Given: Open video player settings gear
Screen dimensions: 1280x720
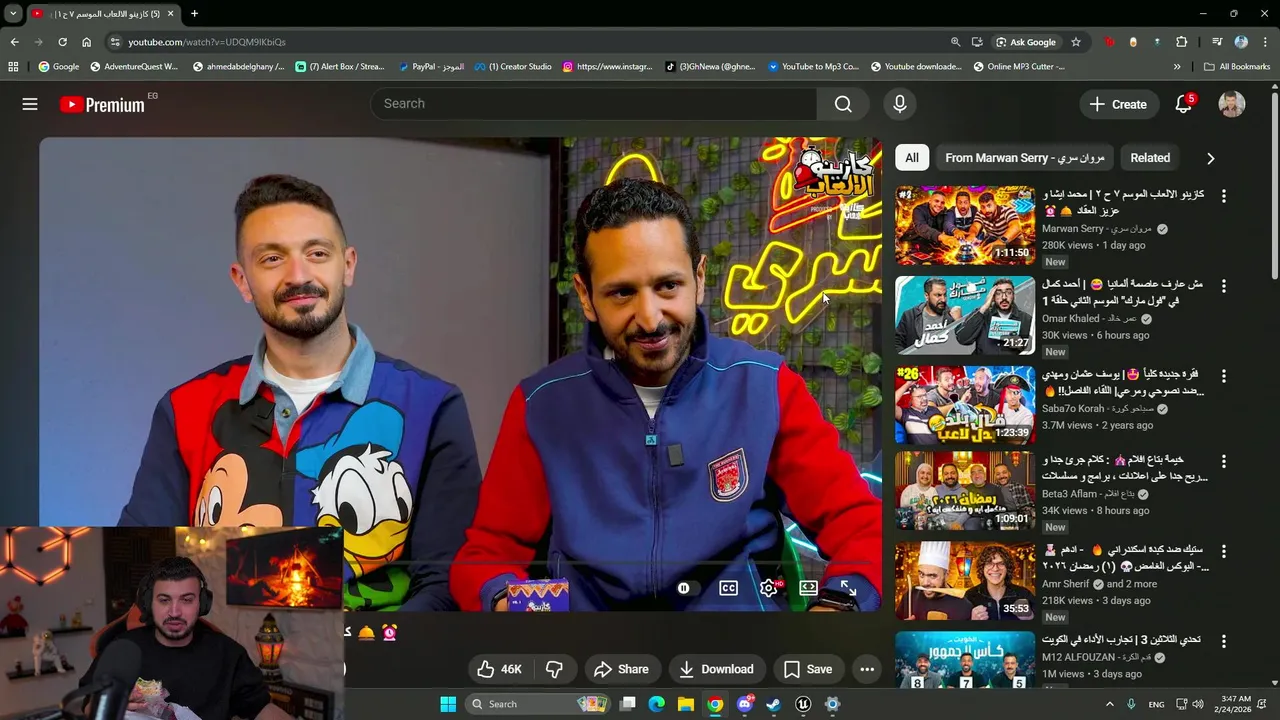Looking at the screenshot, I should coord(768,588).
